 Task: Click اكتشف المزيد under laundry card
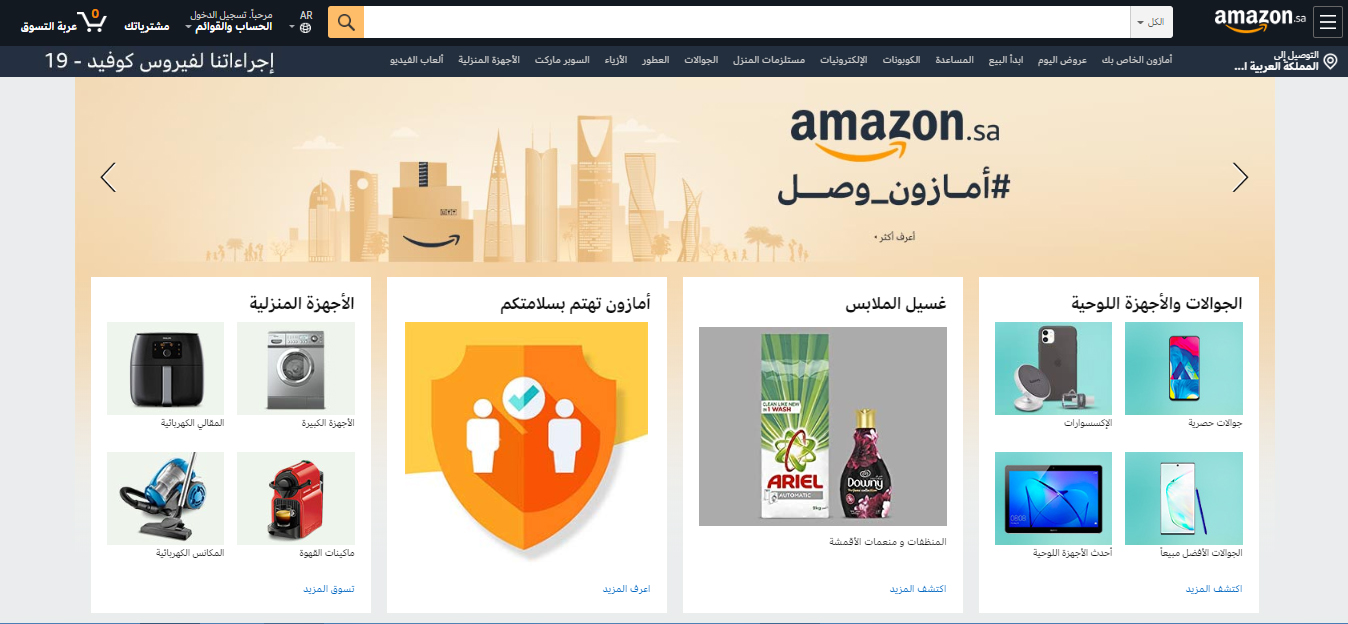point(918,589)
